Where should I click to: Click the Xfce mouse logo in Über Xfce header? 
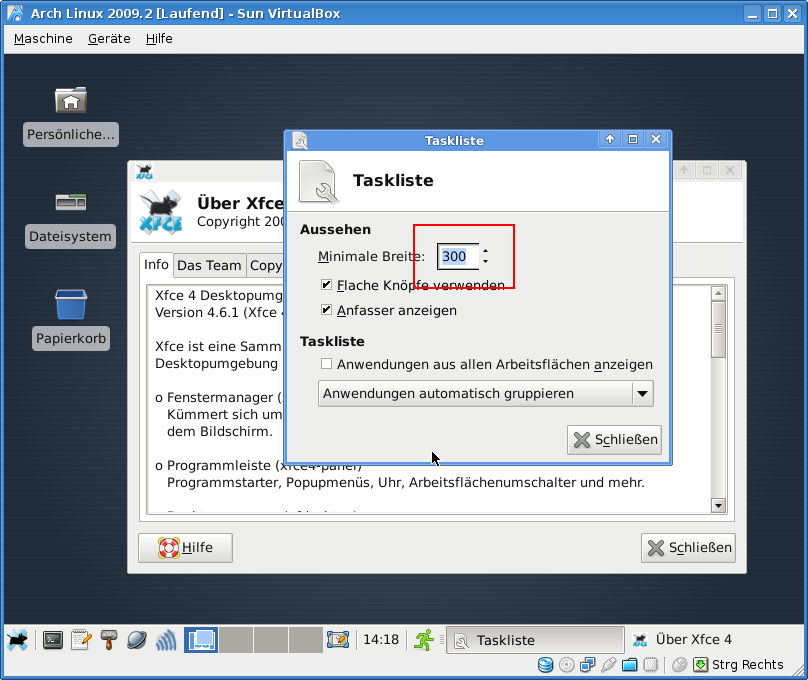click(x=161, y=211)
